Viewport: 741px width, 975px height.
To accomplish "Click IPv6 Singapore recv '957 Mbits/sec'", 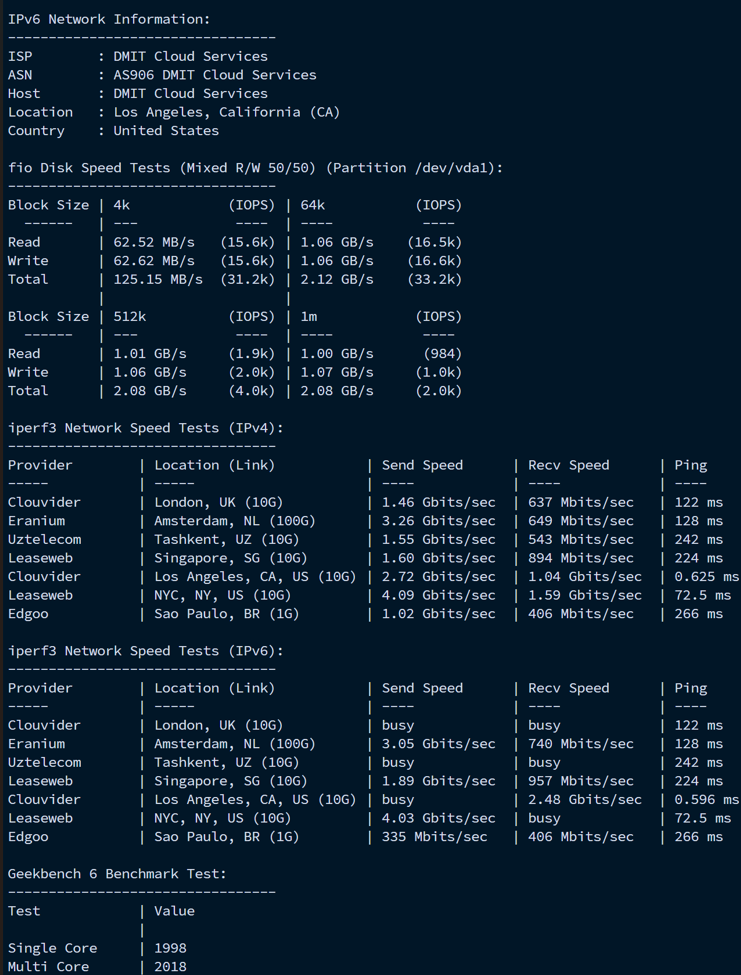I will [x=581, y=781].
